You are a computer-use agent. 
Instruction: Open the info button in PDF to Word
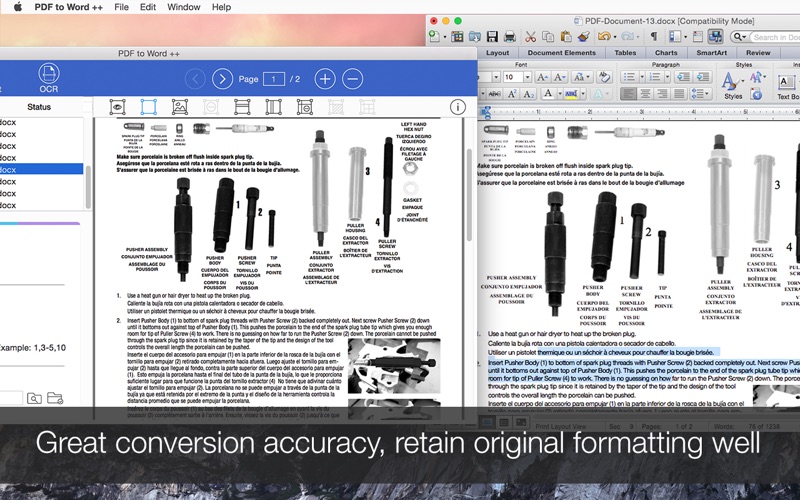point(458,107)
